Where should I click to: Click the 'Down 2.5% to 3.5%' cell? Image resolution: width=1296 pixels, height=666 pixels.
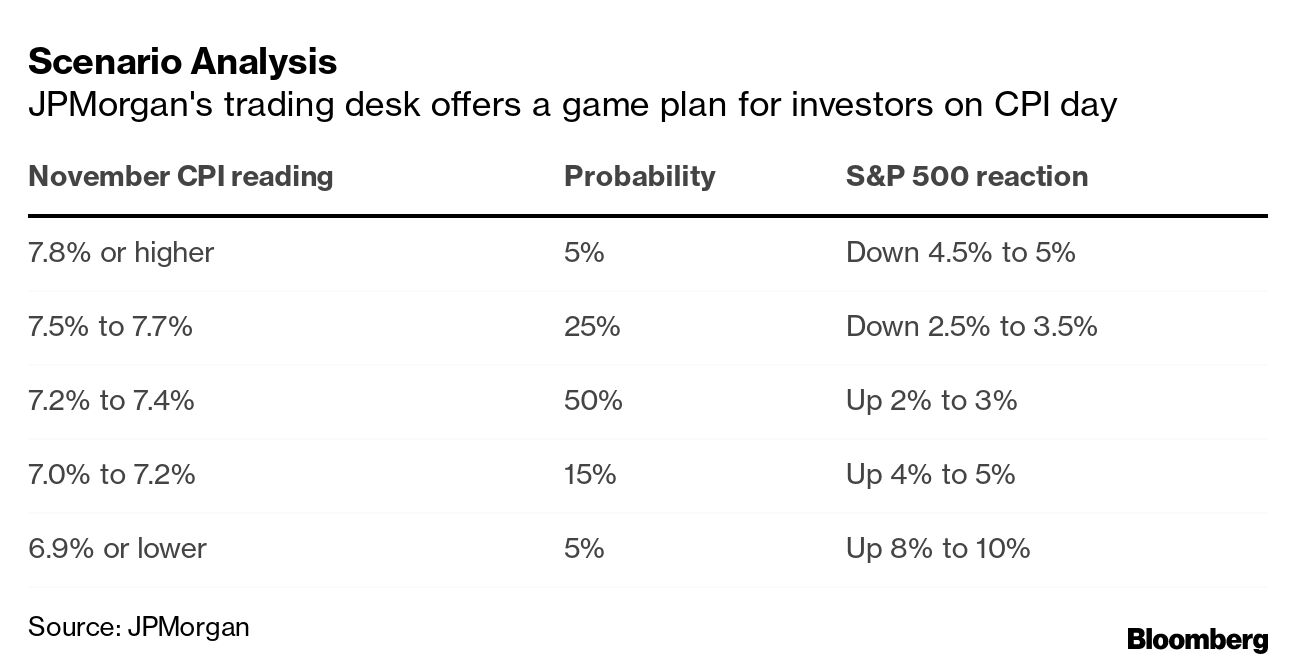click(x=971, y=326)
